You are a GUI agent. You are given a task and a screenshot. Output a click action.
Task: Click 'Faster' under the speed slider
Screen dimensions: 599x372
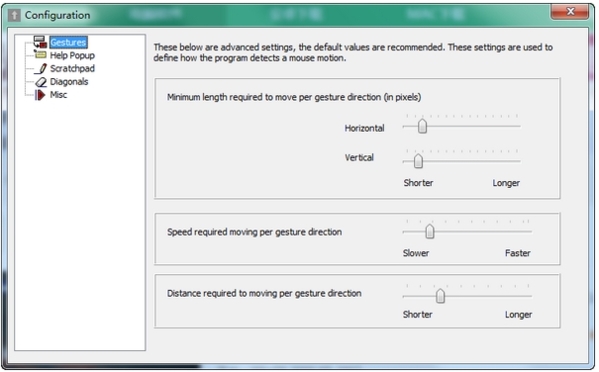tap(518, 253)
